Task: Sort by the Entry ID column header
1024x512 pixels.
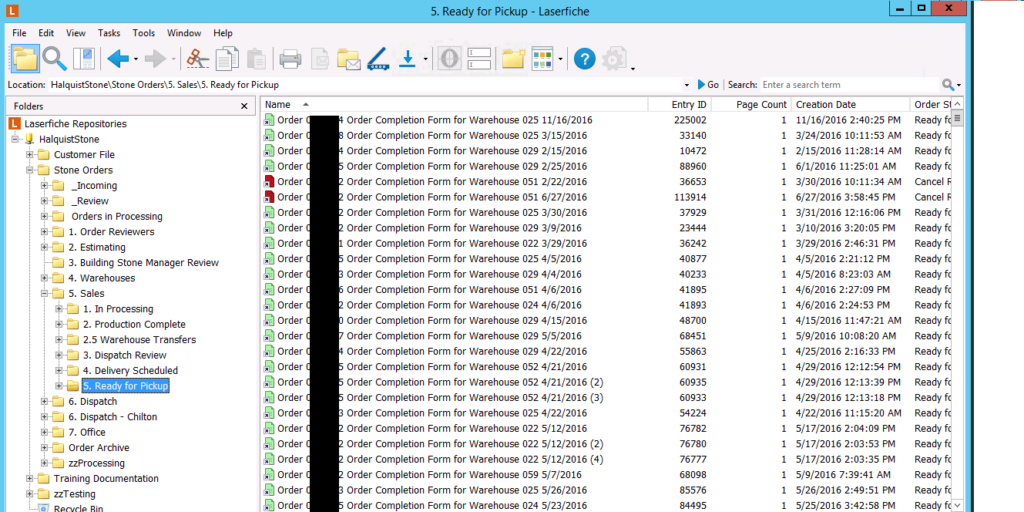Action: (679, 104)
